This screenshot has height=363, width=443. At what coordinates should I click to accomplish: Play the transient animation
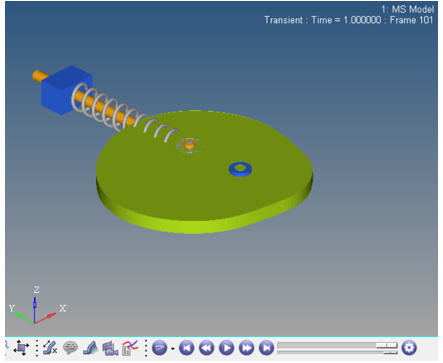coord(227,348)
